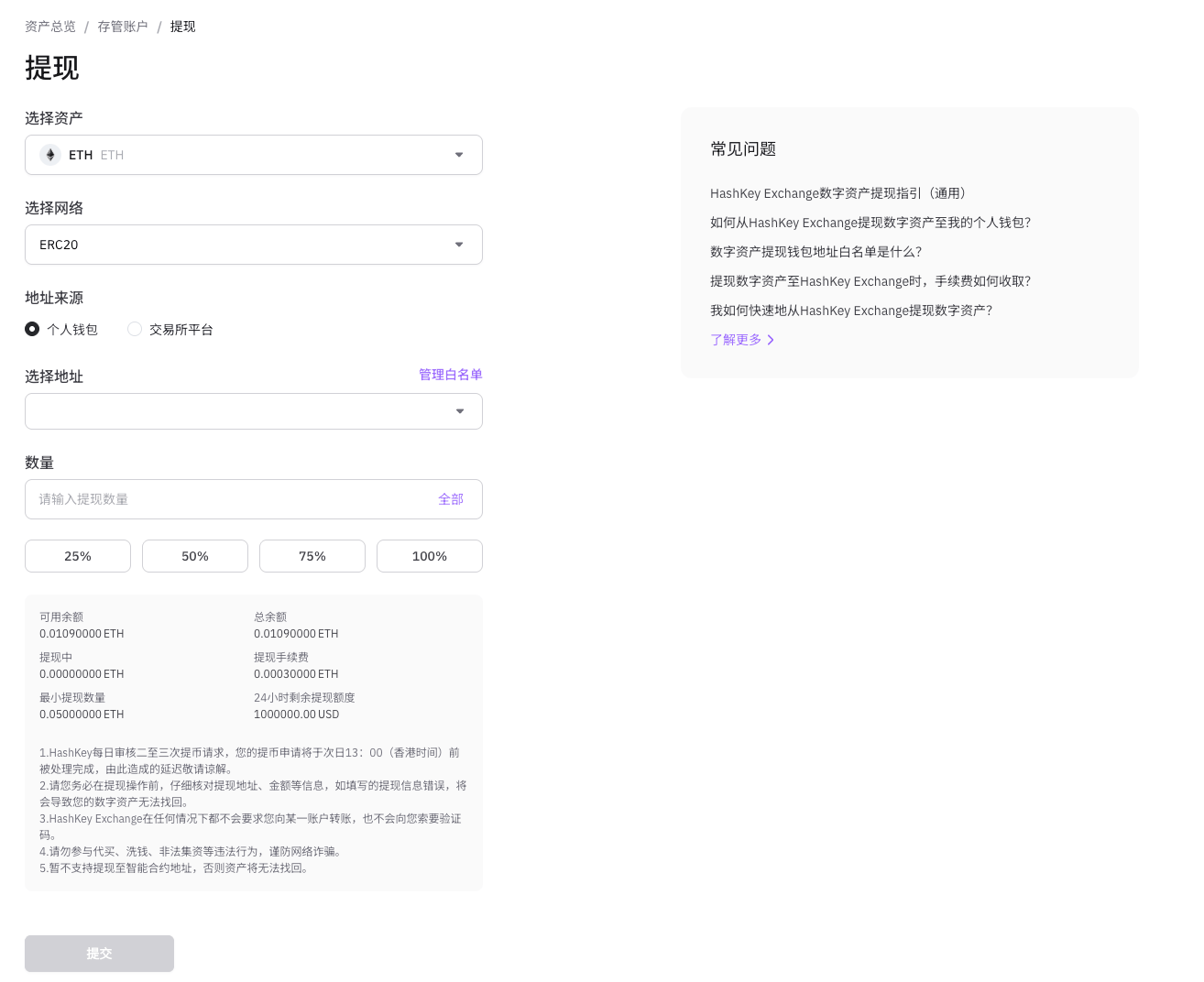The width and height of the screenshot is (1204, 982).
Task: Open FAQ about 手续费如何收取
Action: pyautogui.click(x=870, y=281)
